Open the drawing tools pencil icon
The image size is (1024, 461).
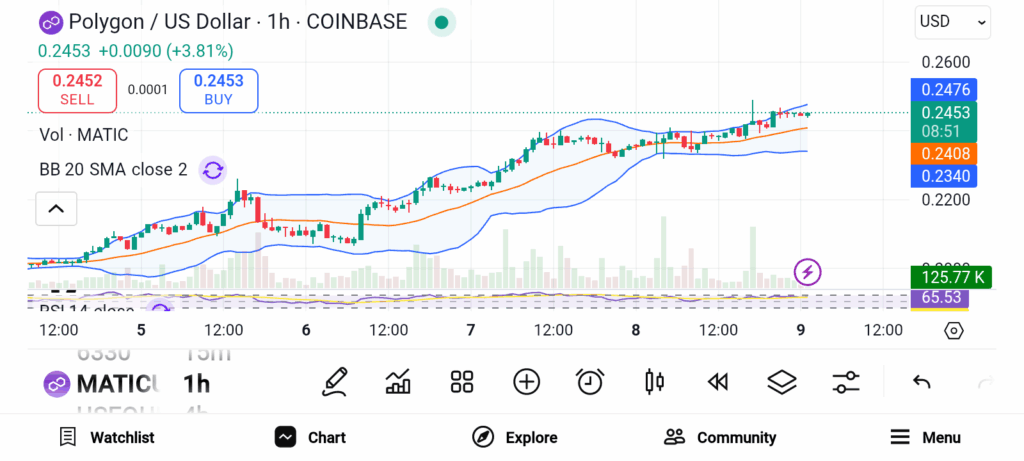(x=335, y=381)
